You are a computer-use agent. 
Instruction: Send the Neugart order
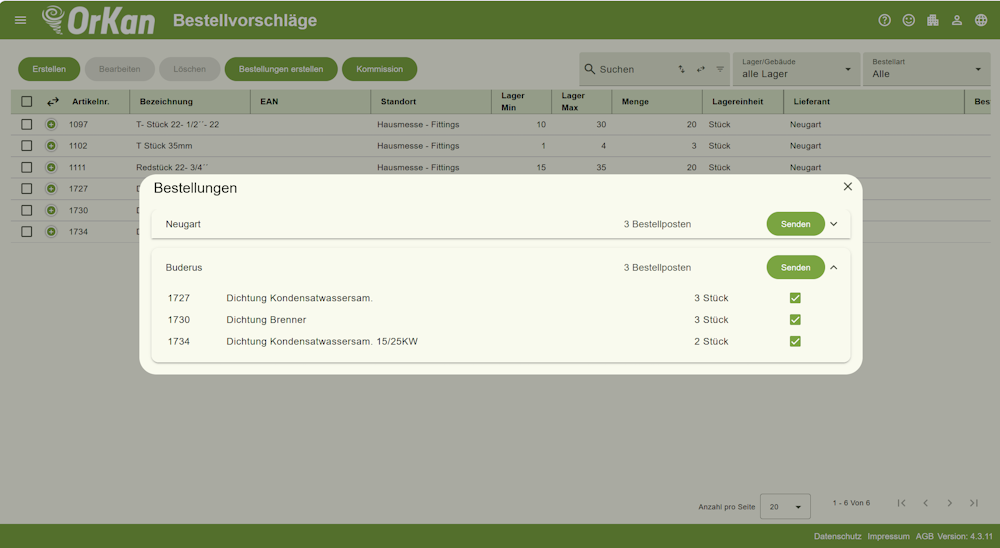click(x=795, y=224)
